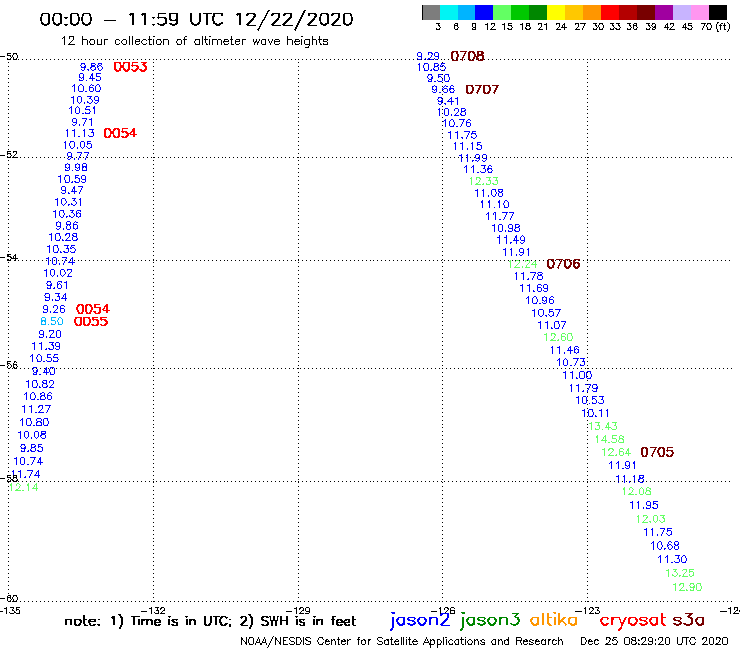Click the date title 00:00 – 11:59 UTC 12/22/2020

point(196,19)
